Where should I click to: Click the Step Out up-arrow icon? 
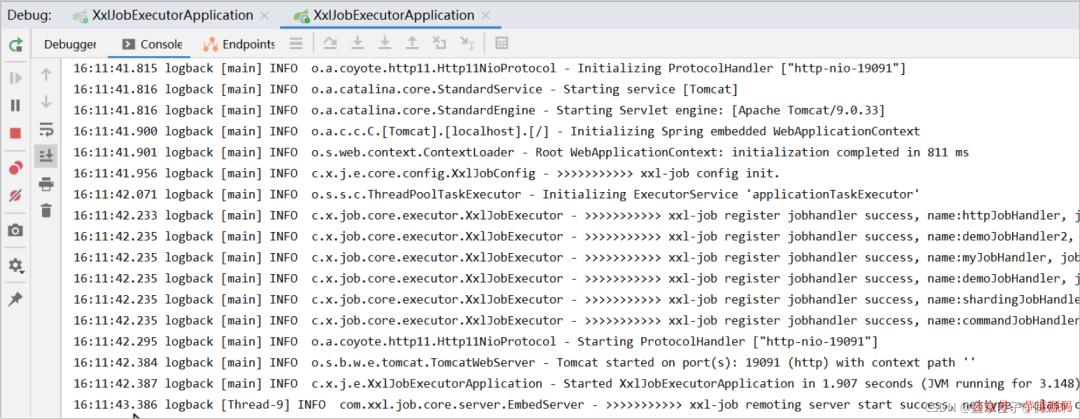pyautogui.click(x=412, y=44)
